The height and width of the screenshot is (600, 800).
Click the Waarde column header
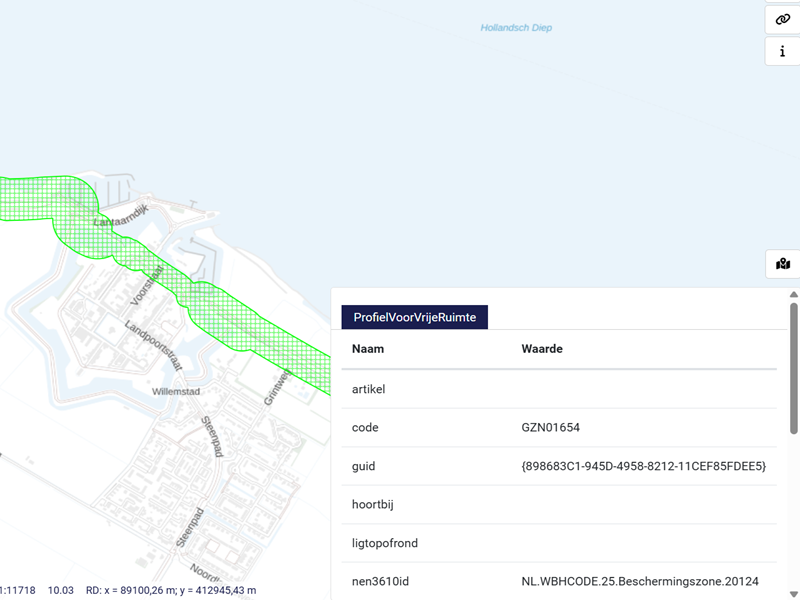[542, 349]
